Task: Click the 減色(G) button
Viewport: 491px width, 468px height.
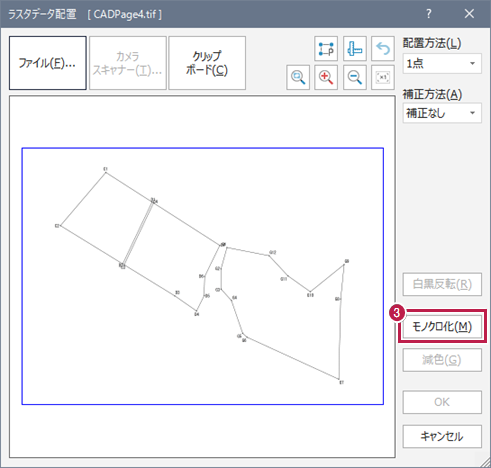Action: (442, 360)
